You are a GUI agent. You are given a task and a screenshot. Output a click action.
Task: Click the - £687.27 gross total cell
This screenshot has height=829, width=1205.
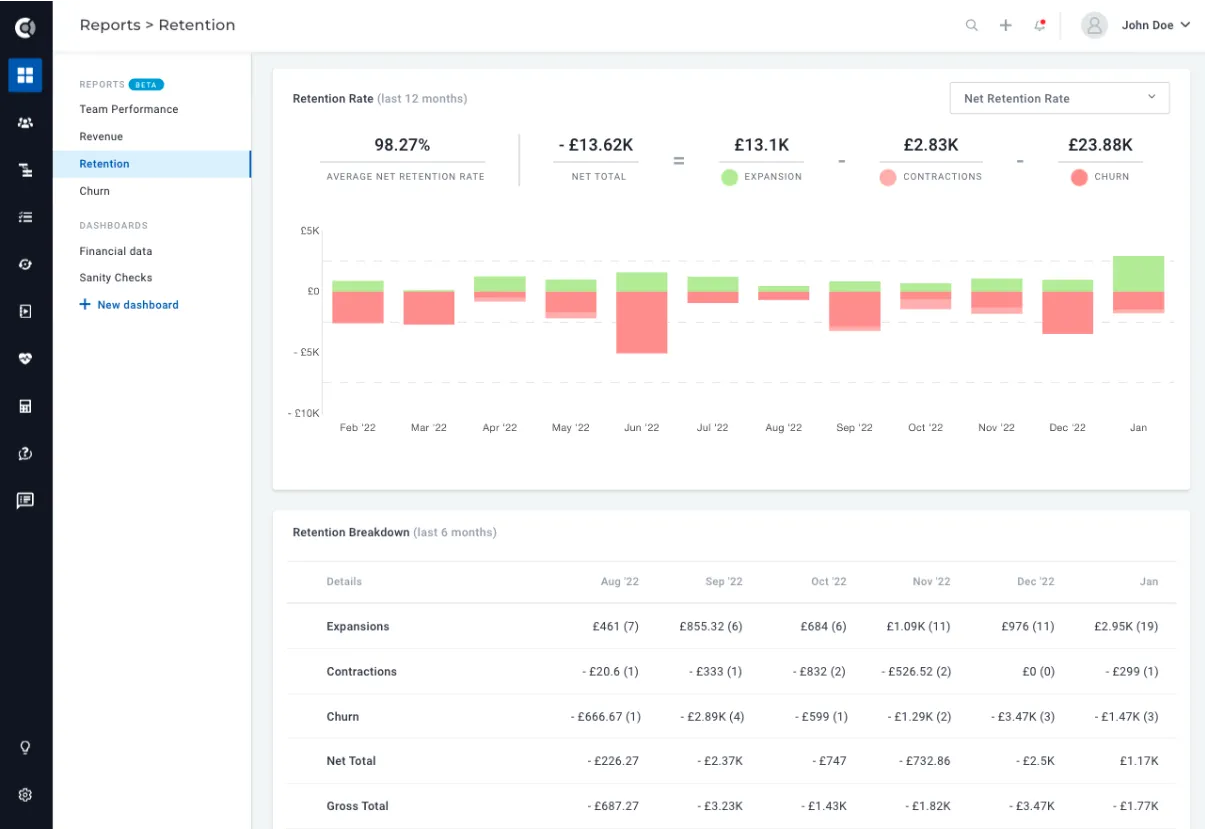(612, 806)
